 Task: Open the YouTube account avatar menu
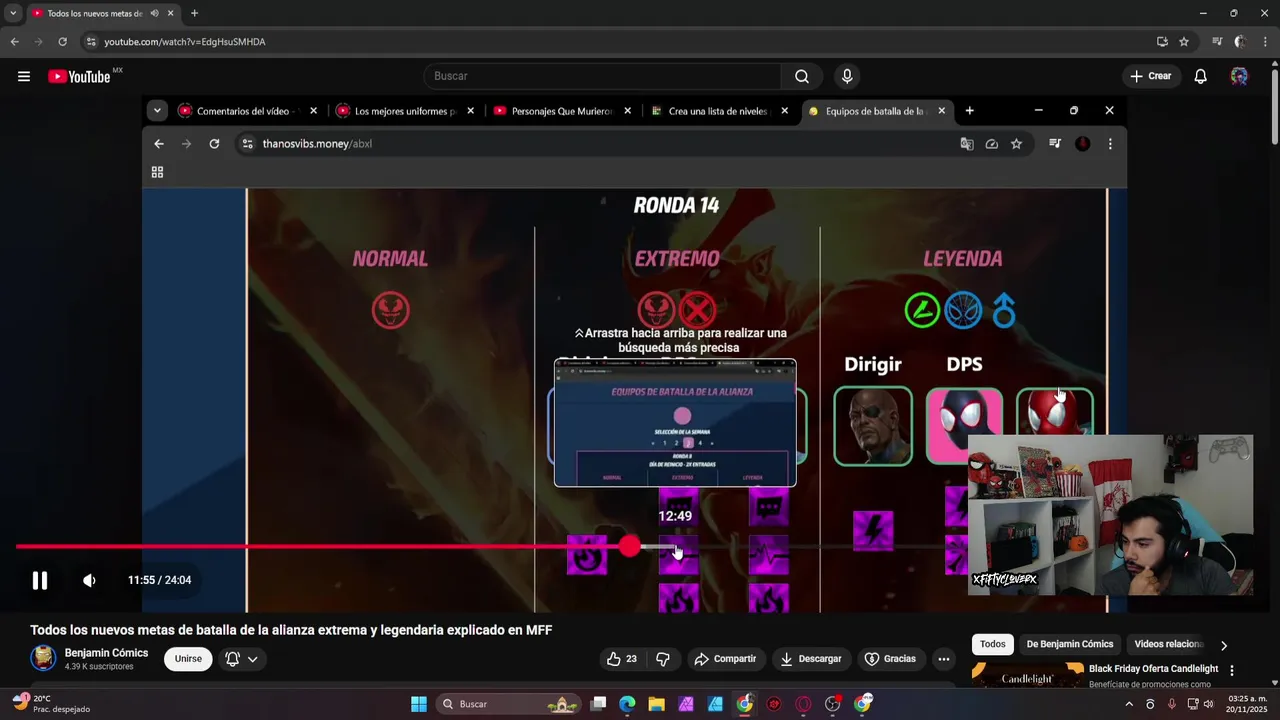pyautogui.click(x=1239, y=76)
